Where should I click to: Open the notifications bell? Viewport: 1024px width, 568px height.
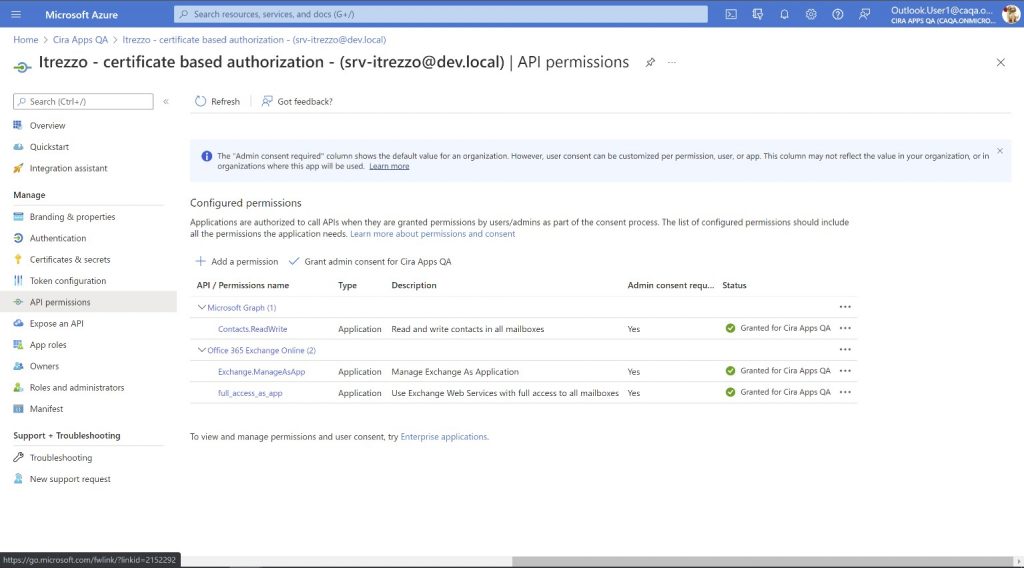coord(784,14)
